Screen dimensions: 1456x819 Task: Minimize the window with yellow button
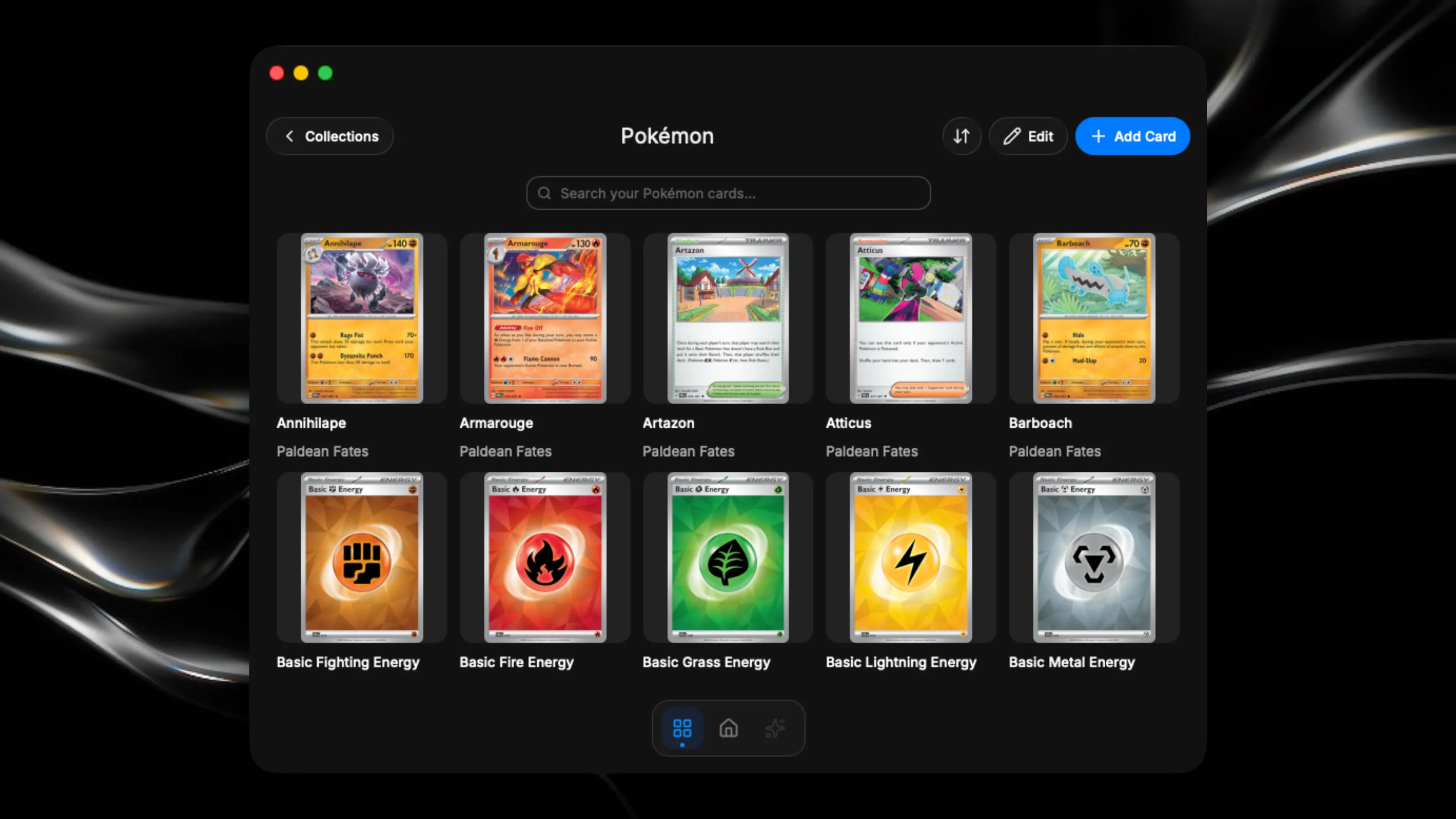[x=301, y=73]
